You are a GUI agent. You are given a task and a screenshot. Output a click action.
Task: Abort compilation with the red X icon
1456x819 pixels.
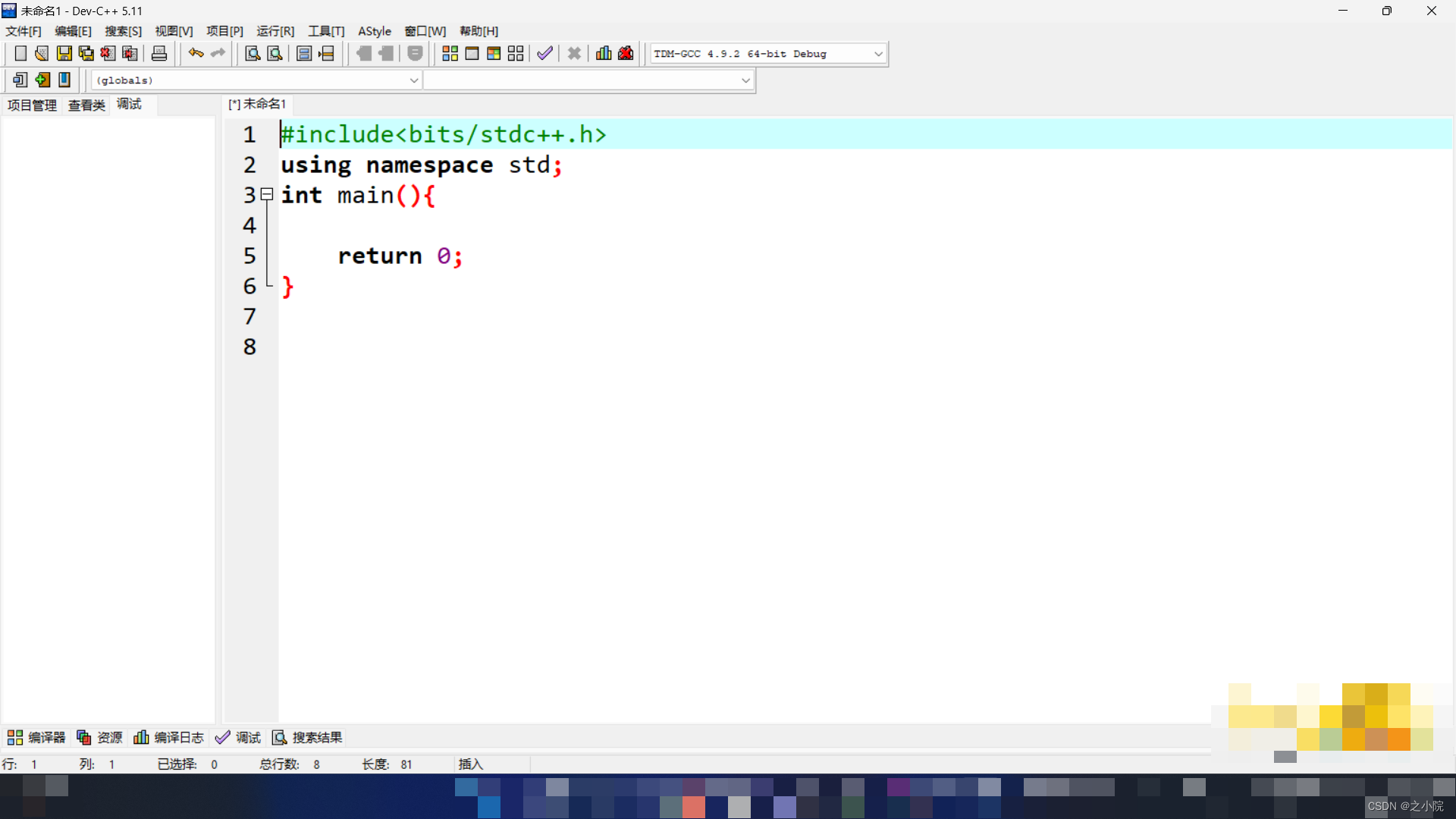pyautogui.click(x=573, y=53)
